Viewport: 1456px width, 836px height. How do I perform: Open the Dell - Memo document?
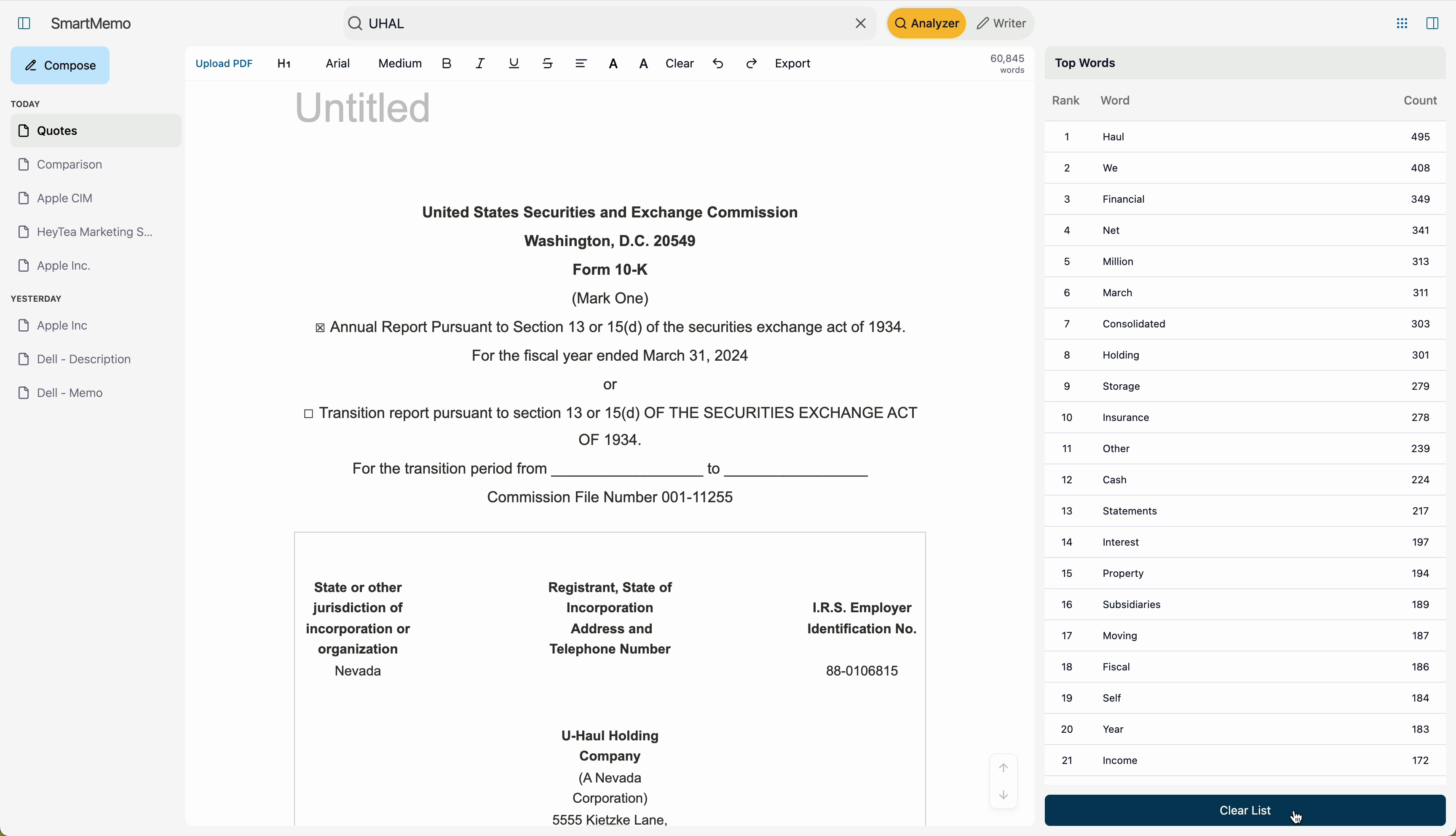(96, 393)
